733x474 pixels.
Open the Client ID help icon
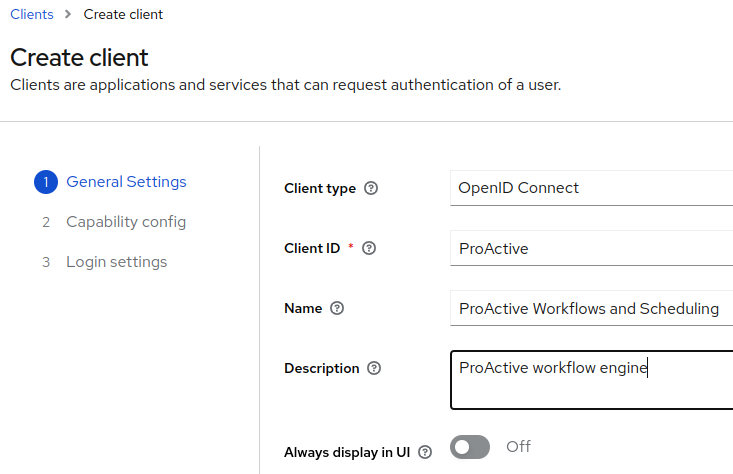[x=369, y=248]
